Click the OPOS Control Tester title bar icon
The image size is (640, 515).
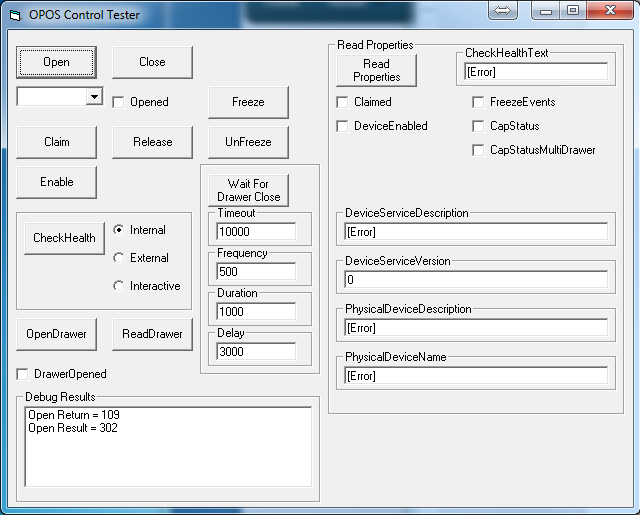pyautogui.click(x=15, y=15)
